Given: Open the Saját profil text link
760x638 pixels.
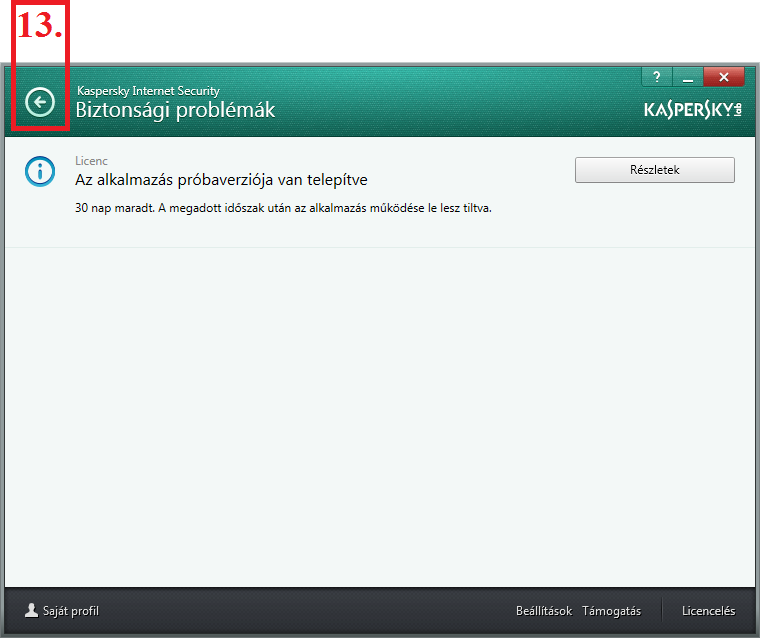Looking at the screenshot, I should [x=71, y=611].
